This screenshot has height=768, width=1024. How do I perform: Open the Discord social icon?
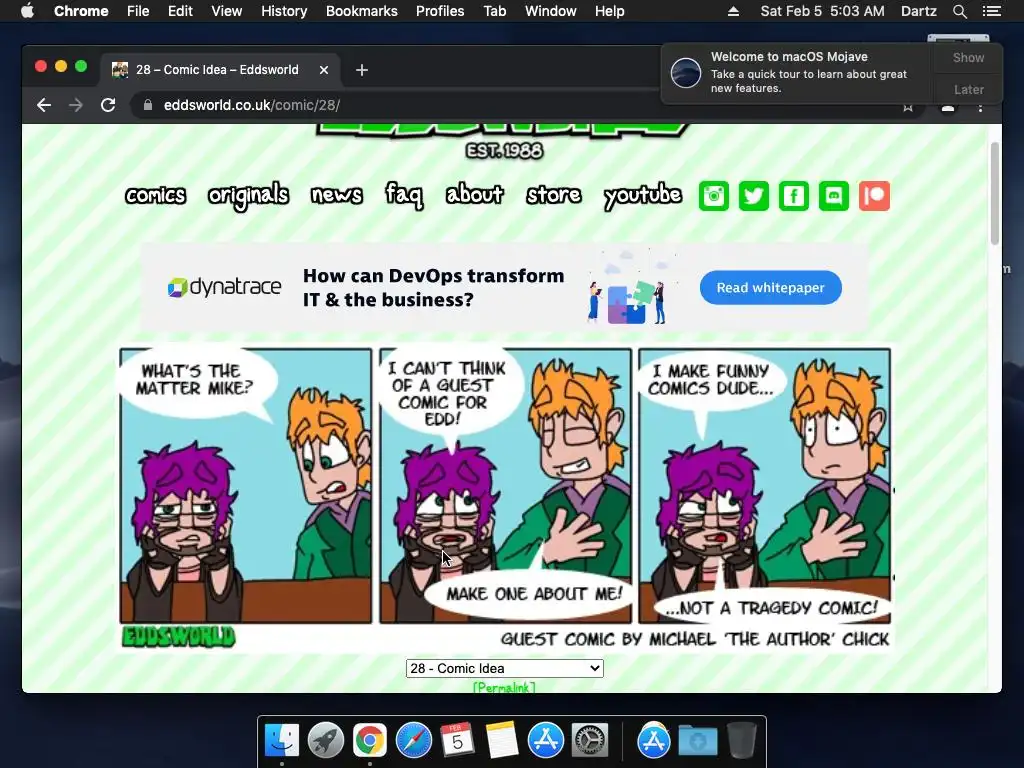(834, 196)
